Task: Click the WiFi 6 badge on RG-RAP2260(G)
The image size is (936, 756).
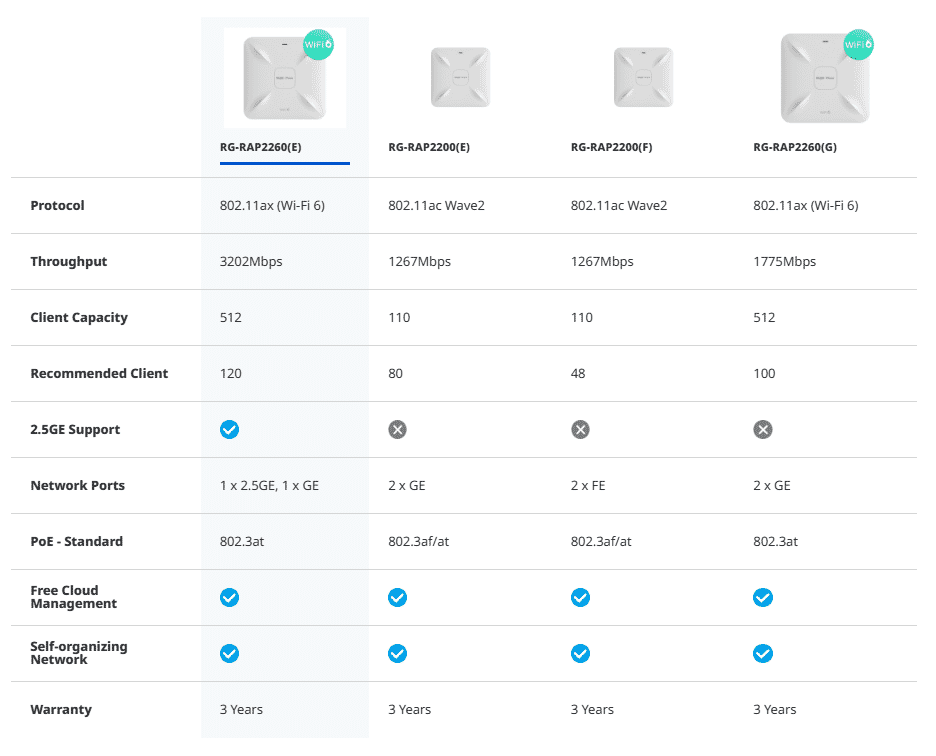Action: (x=858, y=45)
